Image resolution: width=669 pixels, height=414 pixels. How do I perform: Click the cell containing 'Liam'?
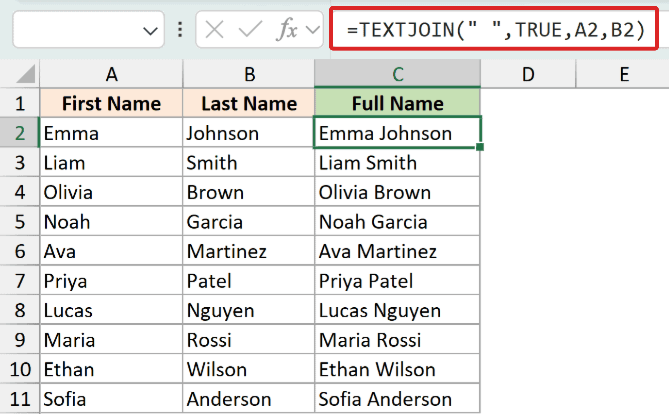point(111,162)
